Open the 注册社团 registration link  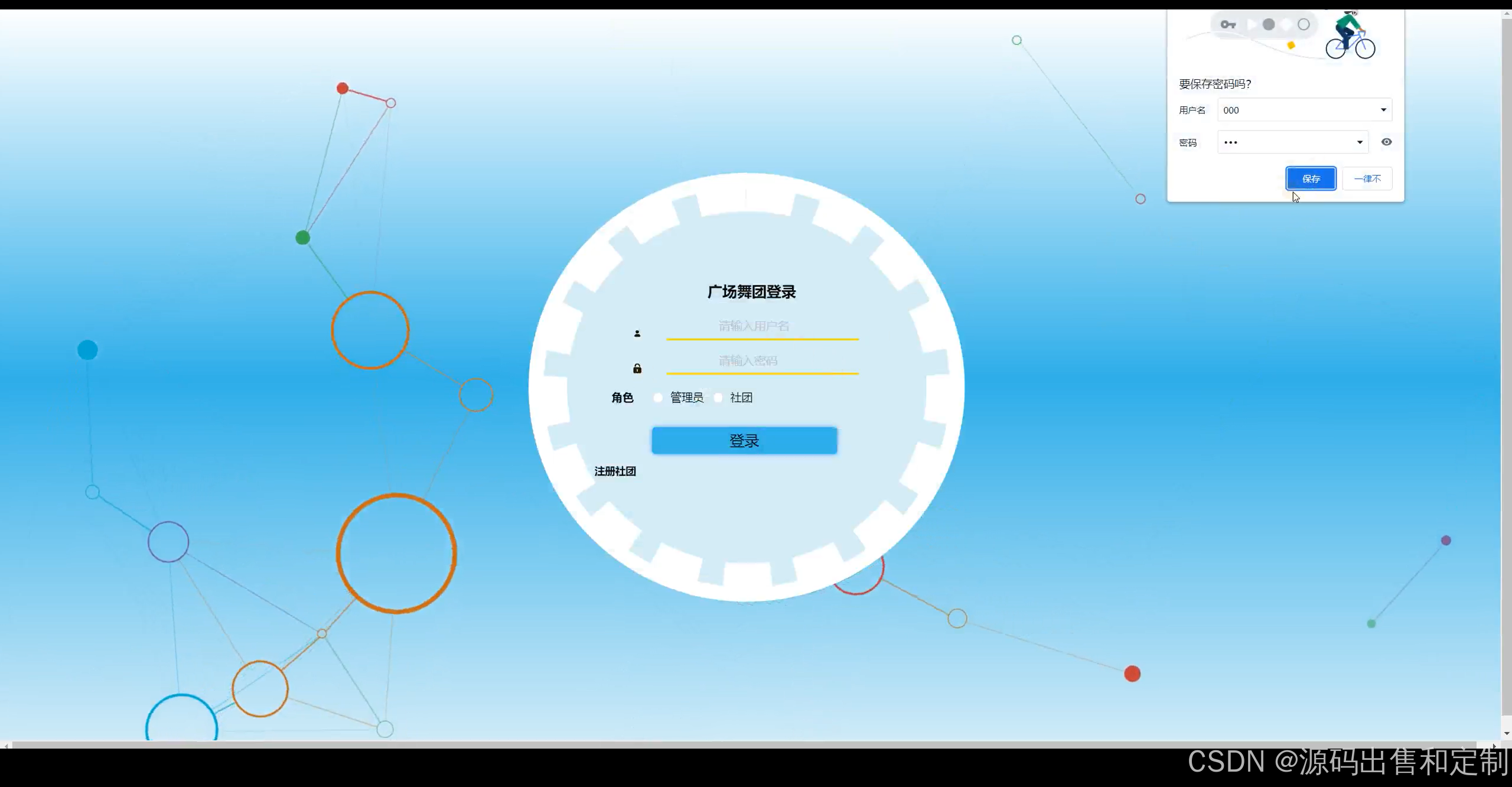[x=615, y=471]
